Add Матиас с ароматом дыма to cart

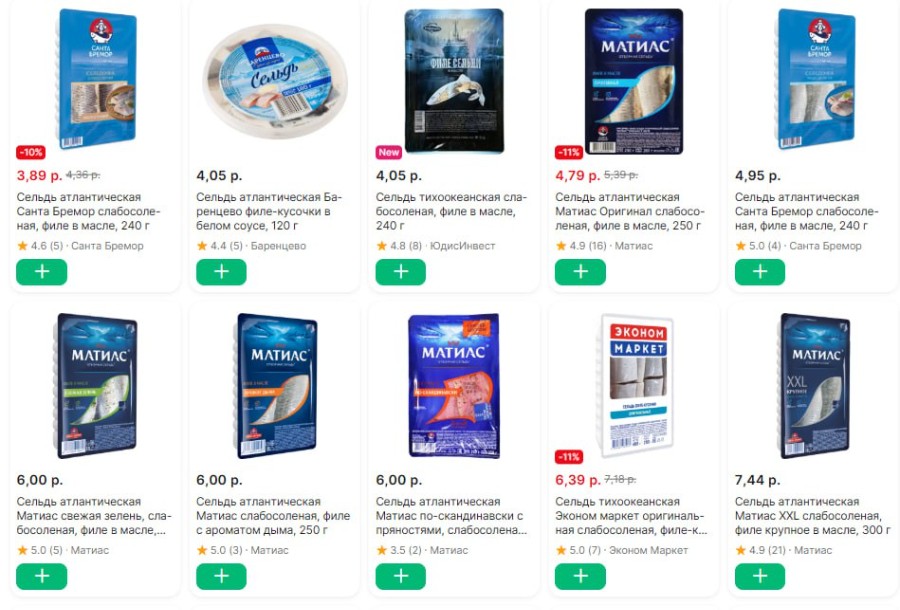(x=221, y=576)
